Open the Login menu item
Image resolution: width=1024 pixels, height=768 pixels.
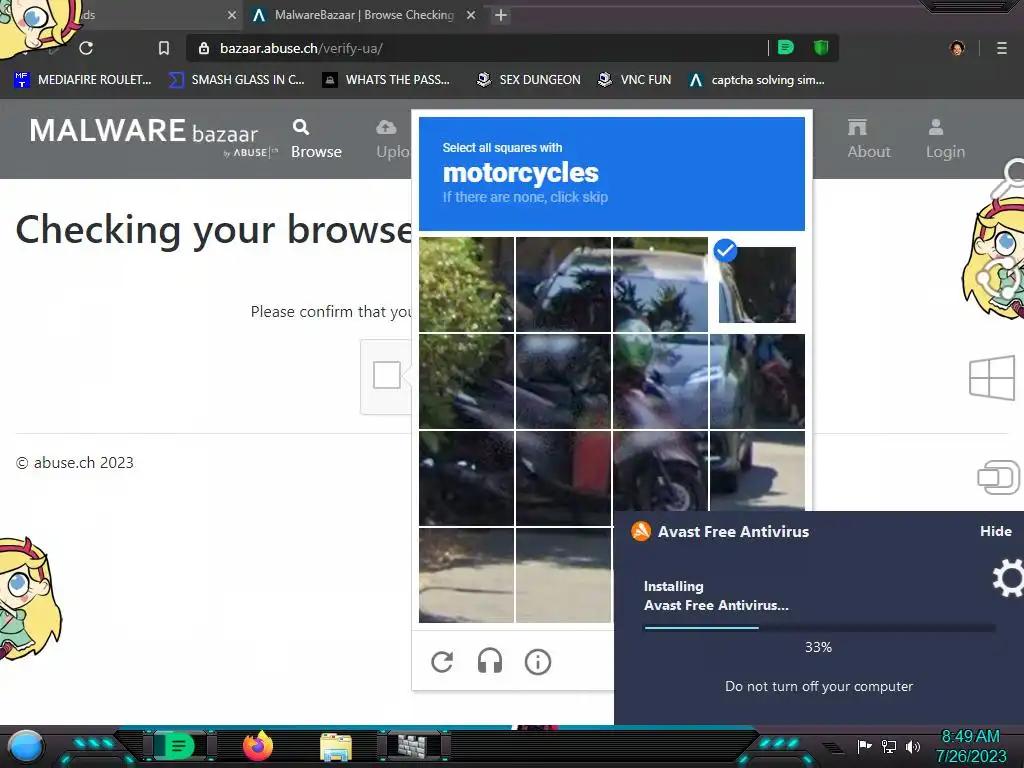[945, 139]
